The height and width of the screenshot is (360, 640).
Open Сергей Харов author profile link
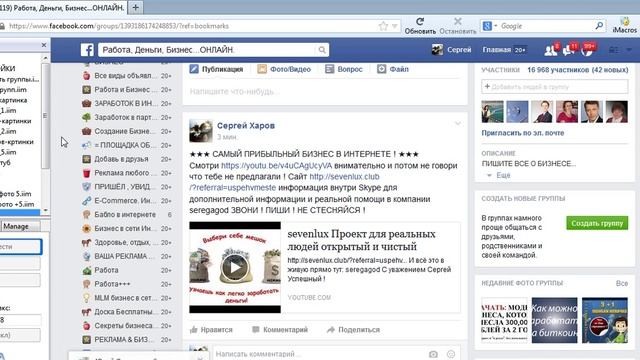[x=246, y=126]
